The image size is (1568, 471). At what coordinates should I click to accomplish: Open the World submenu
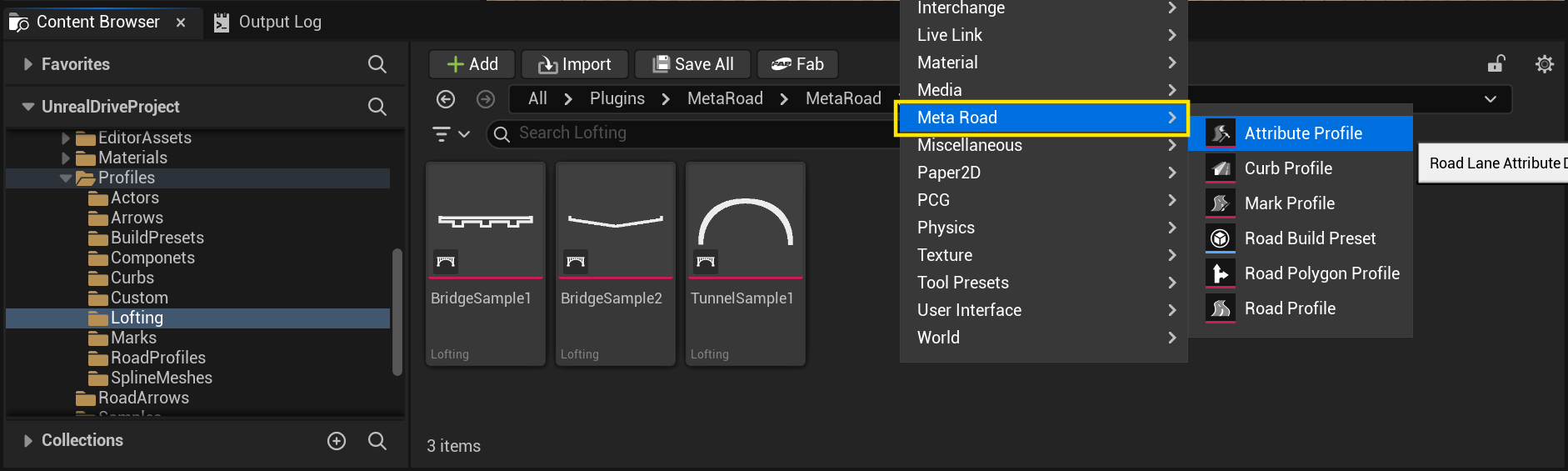coord(1043,338)
